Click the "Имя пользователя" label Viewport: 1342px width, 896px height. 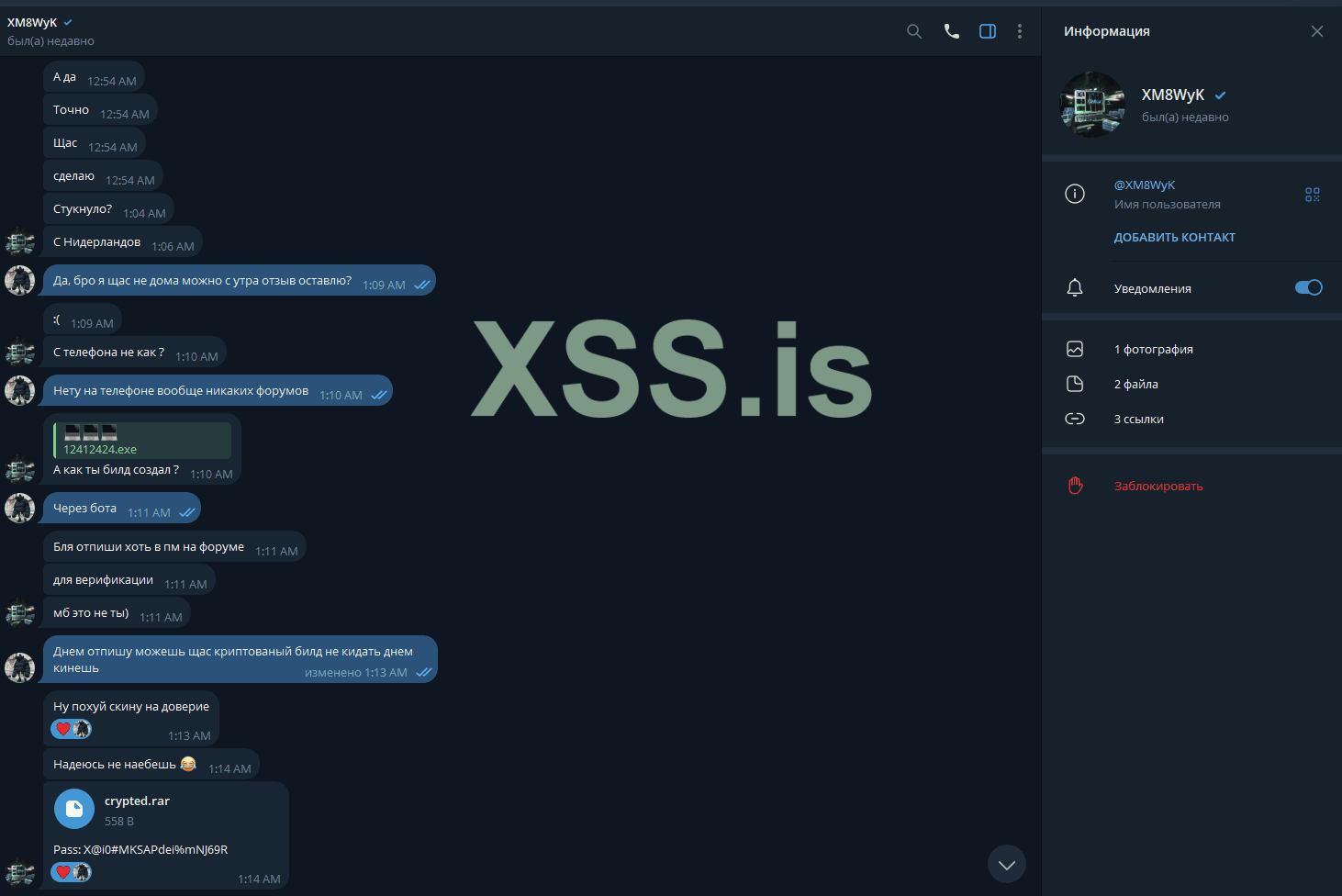click(x=1168, y=205)
